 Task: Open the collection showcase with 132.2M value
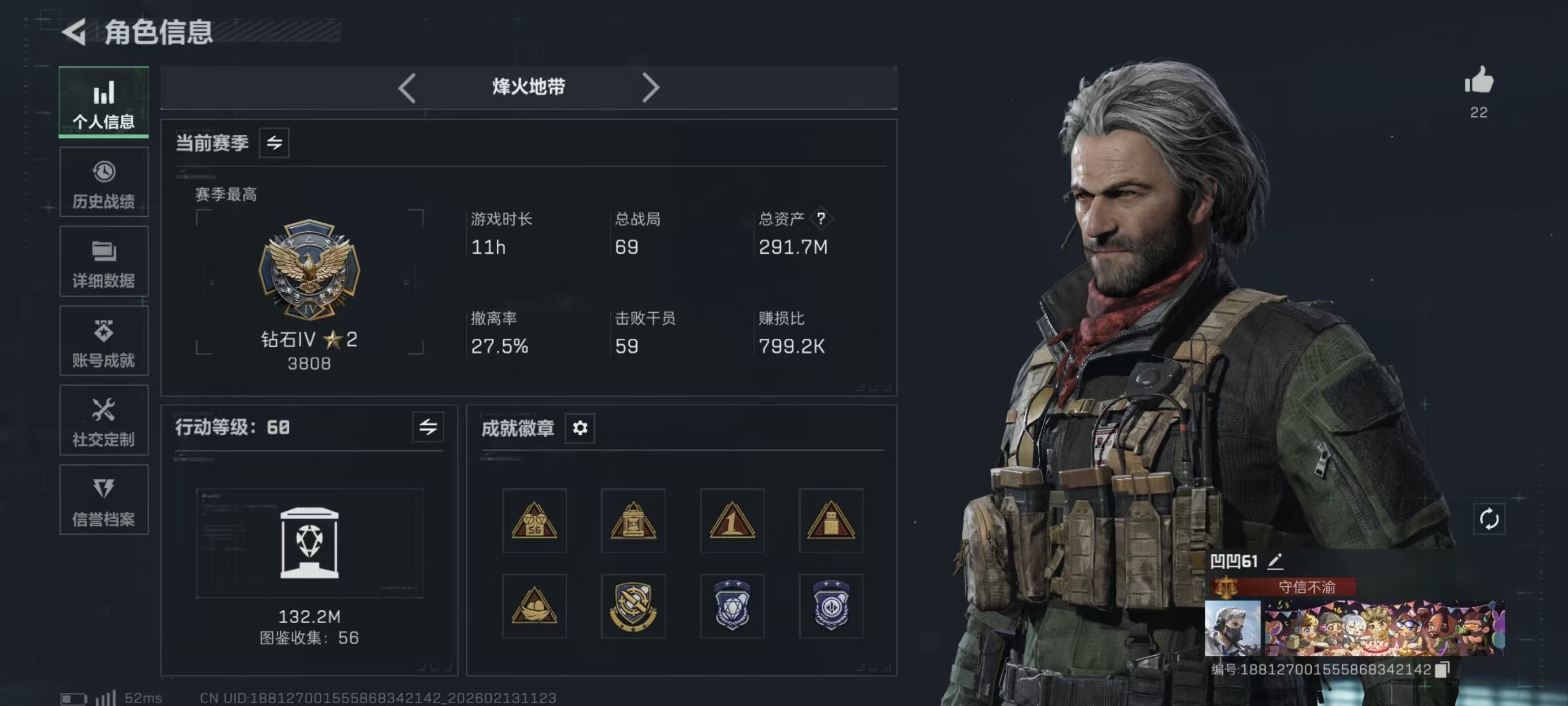tap(309, 543)
